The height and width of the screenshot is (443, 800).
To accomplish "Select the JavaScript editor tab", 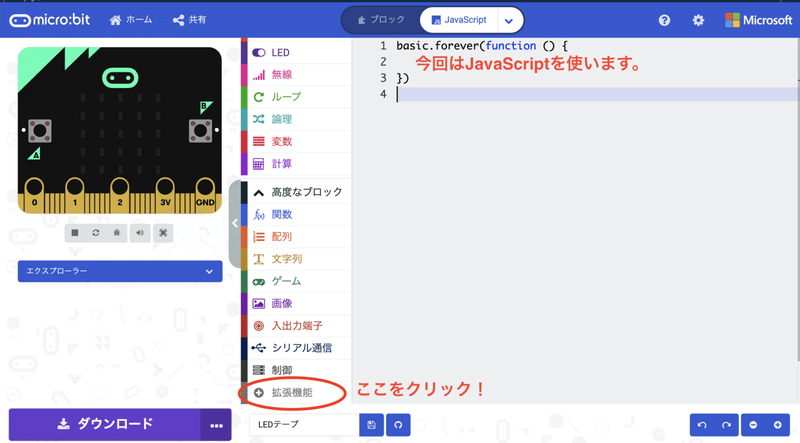I will pos(458,20).
